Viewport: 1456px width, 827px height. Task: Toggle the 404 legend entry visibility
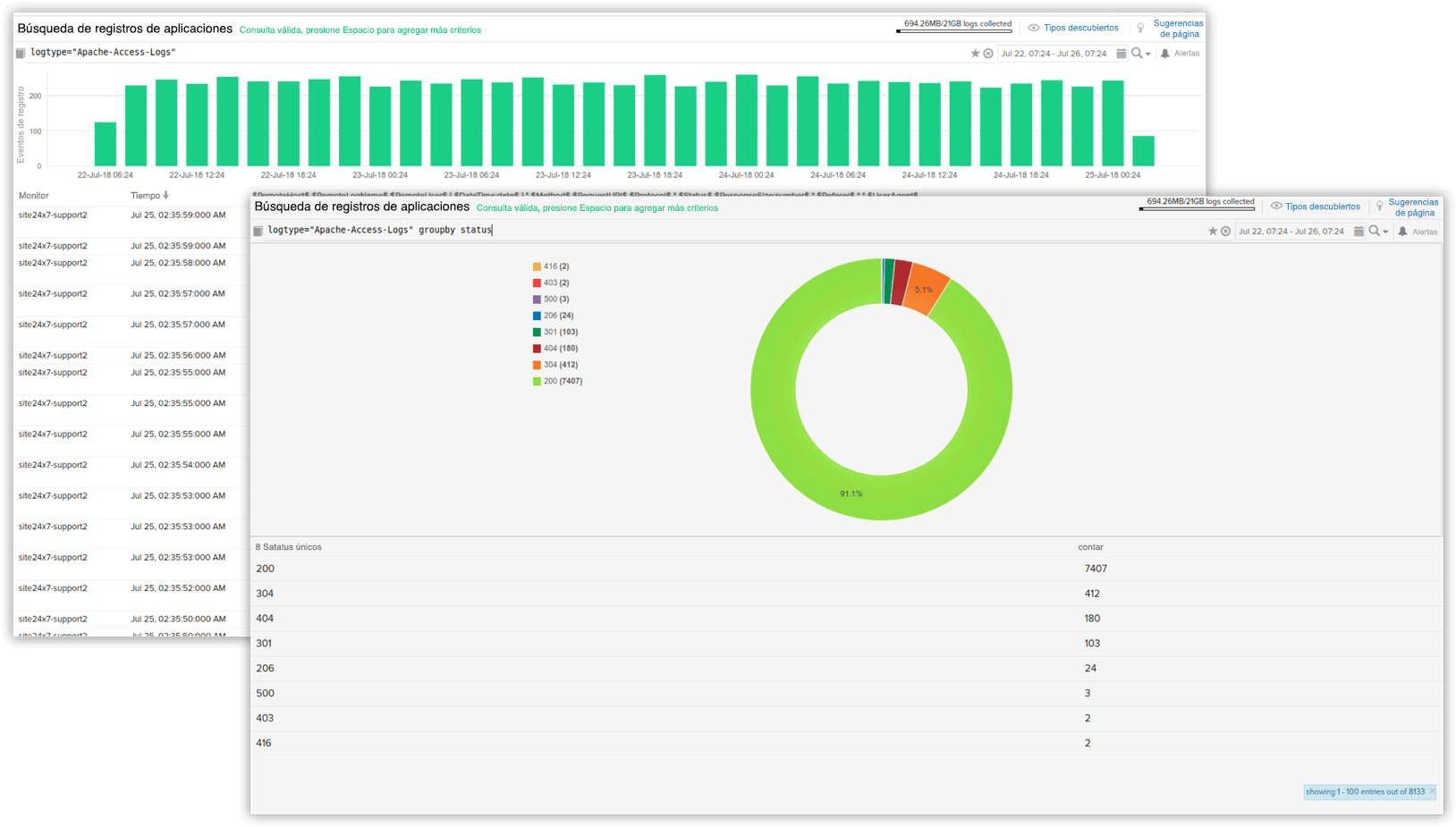(x=556, y=348)
